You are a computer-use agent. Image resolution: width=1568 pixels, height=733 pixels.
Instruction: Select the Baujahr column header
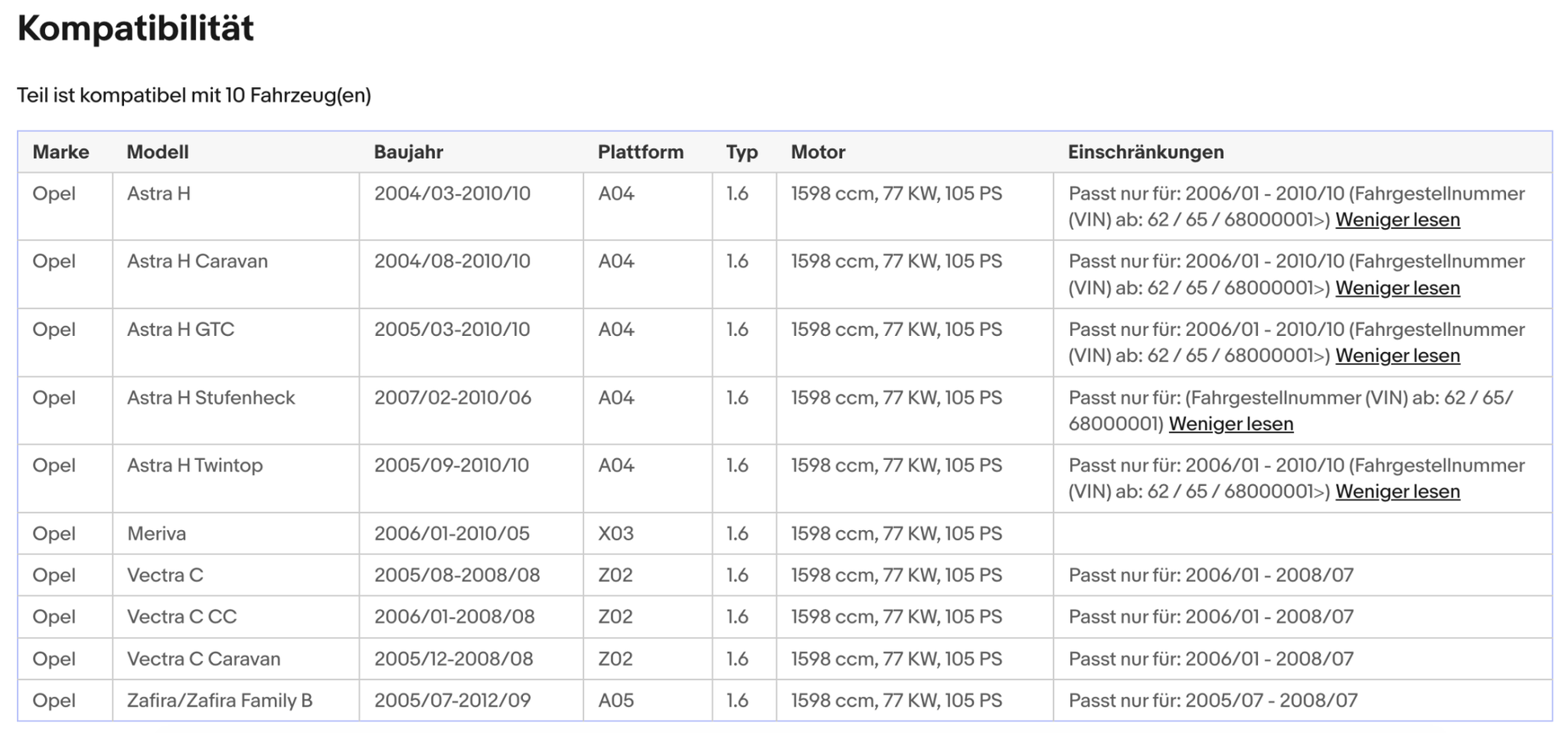408,152
